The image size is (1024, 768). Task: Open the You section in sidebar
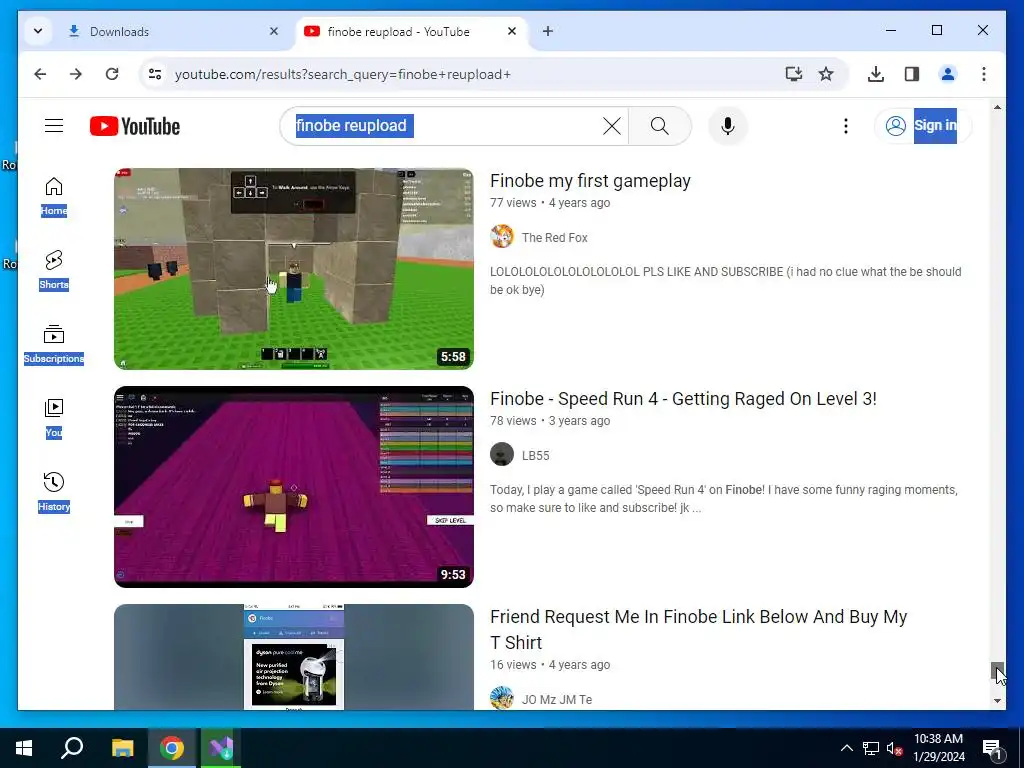(x=54, y=418)
